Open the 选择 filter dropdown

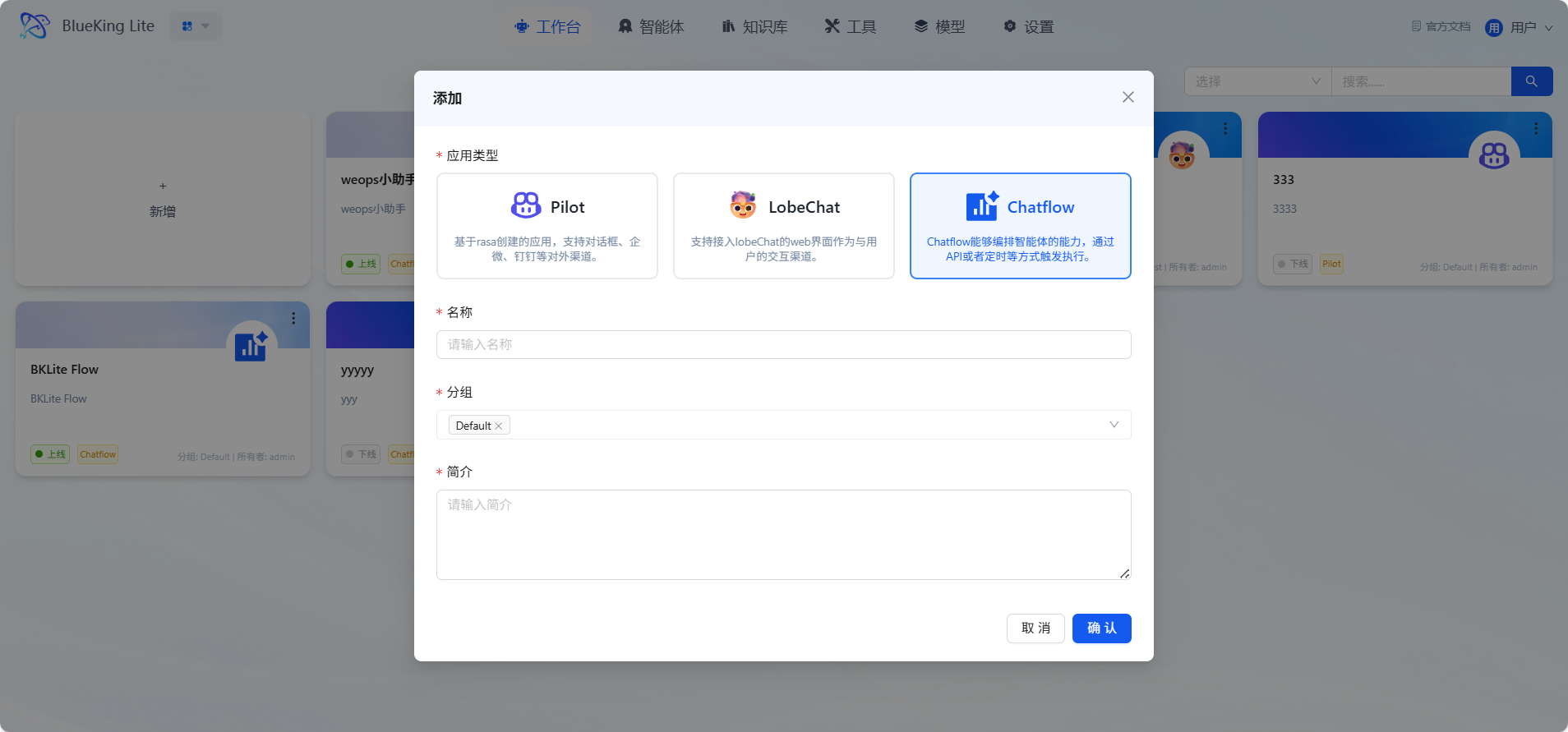tap(1257, 81)
